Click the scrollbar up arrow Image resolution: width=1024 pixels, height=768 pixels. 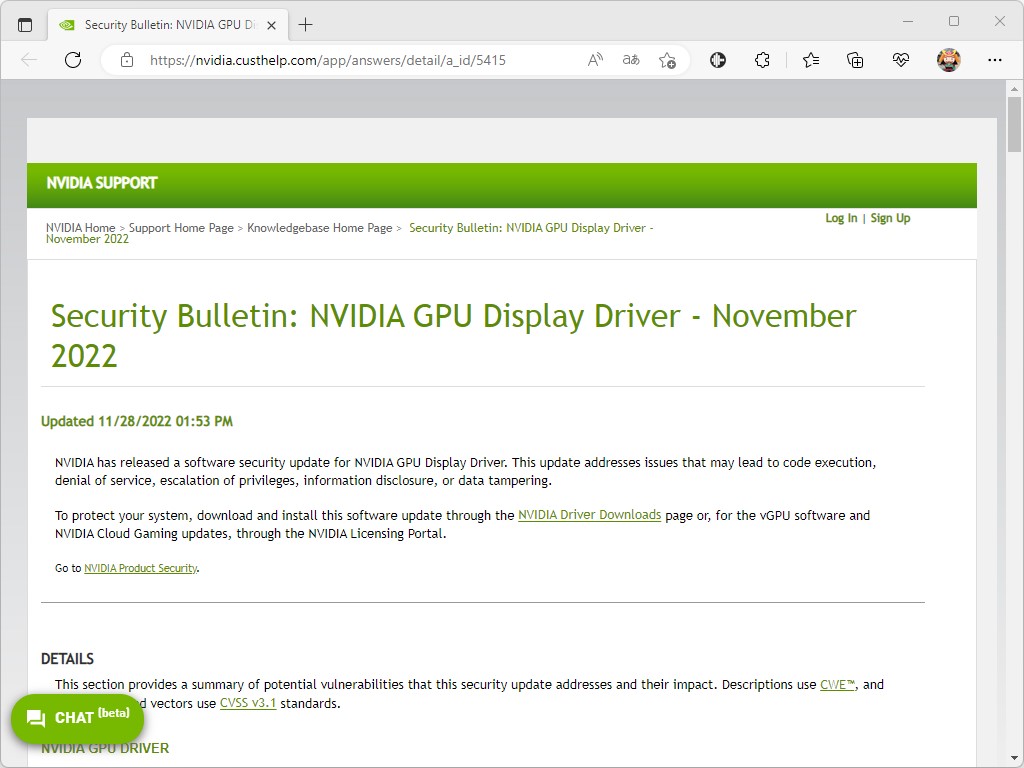[1014, 88]
